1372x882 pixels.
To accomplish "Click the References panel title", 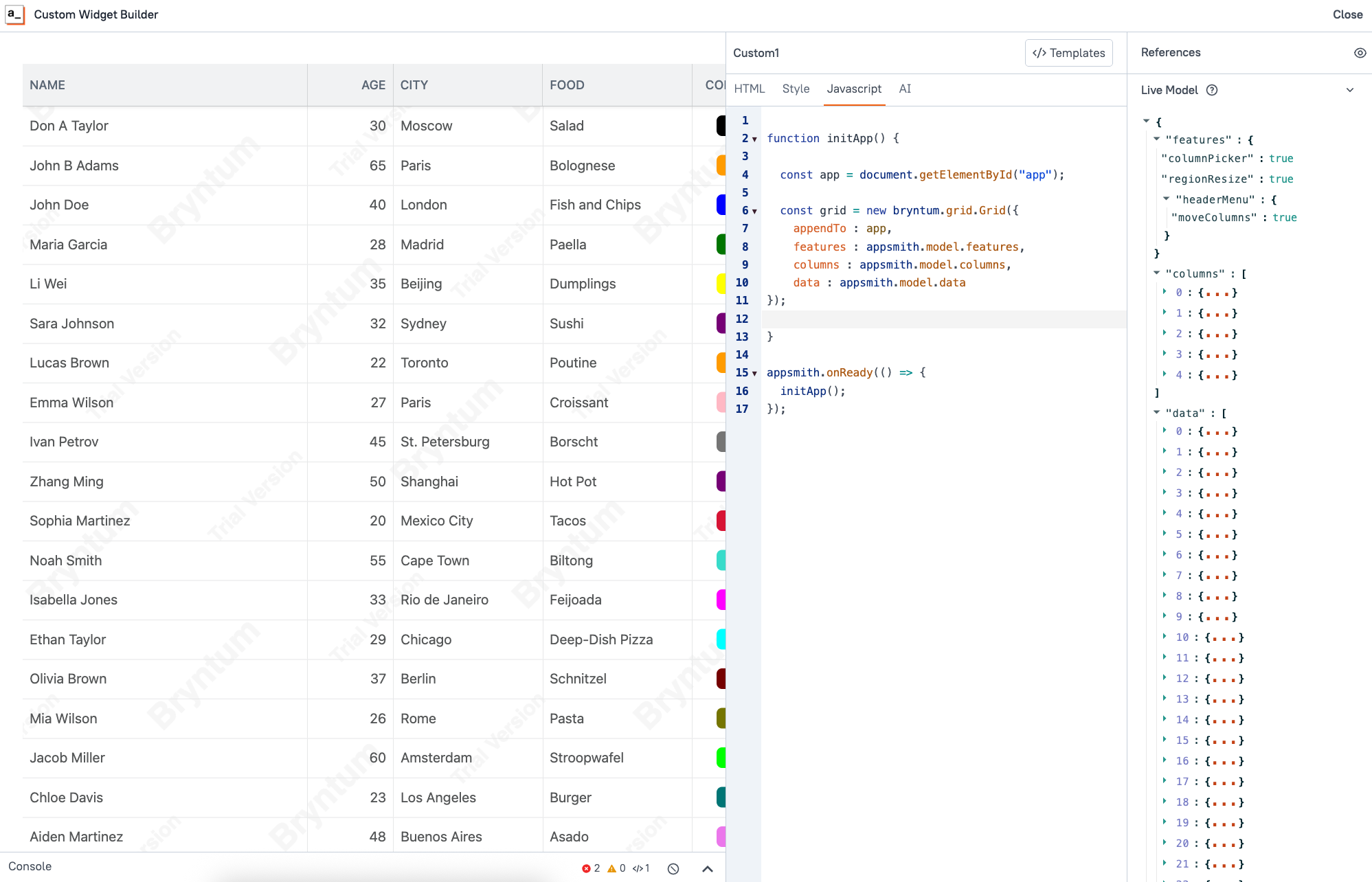I will [1171, 52].
